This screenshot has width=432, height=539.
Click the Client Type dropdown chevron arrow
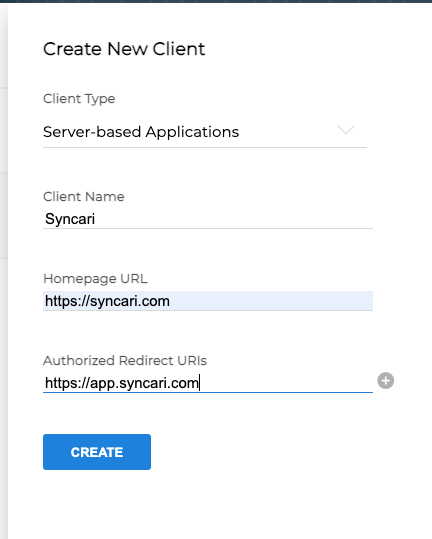coord(346,130)
